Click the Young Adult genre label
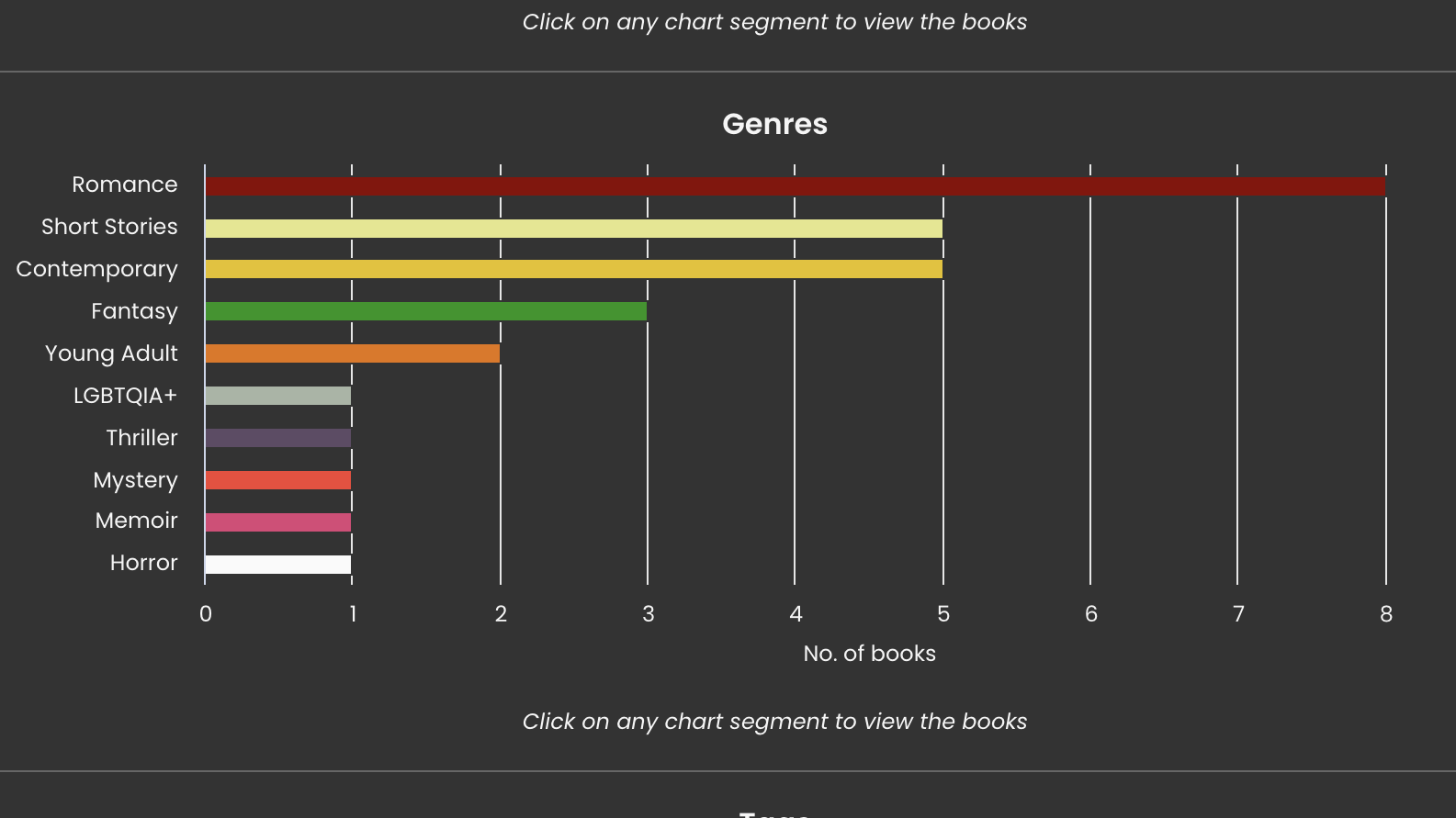 coord(111,353)
